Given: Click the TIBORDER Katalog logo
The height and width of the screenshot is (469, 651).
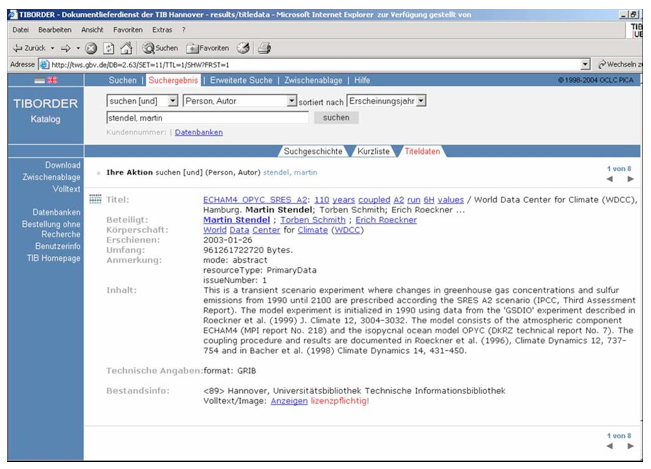Looking at the screenshot, I should coord(45,110).
